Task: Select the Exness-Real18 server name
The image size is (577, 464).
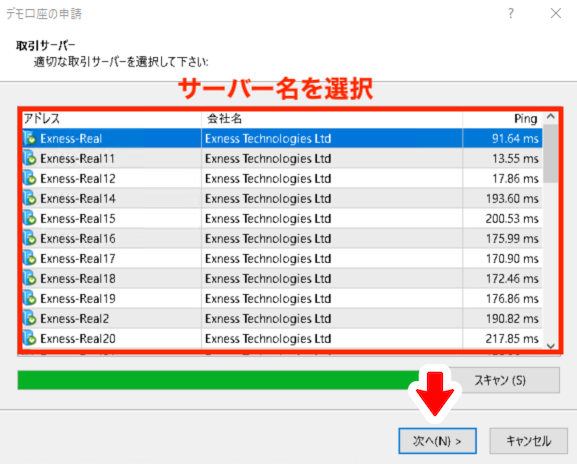Action: point(78,279)
